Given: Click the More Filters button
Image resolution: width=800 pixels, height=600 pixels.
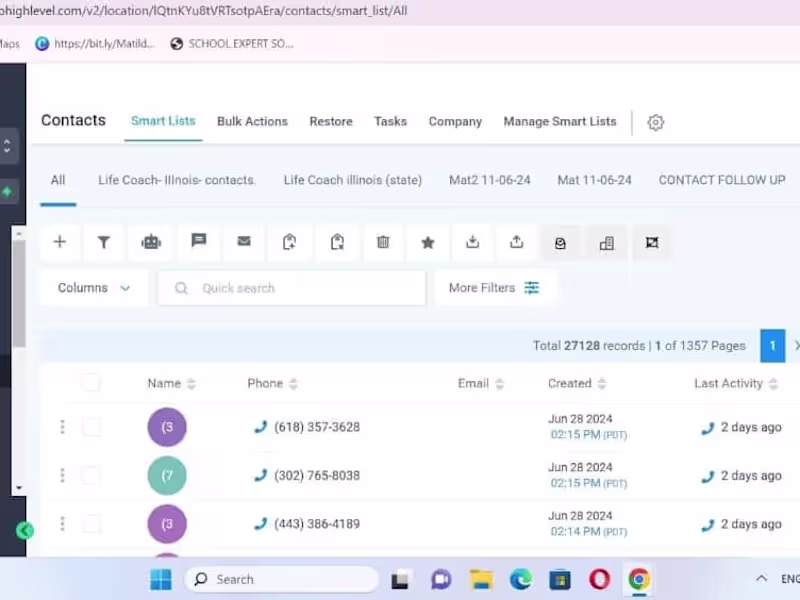Looking at the screenshot, I should 494,288.
